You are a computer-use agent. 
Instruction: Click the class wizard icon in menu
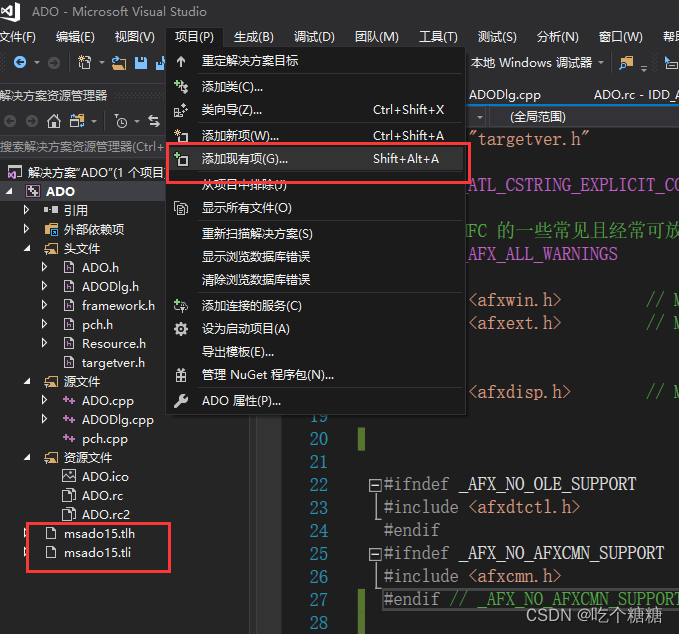[x=181, y=110]
